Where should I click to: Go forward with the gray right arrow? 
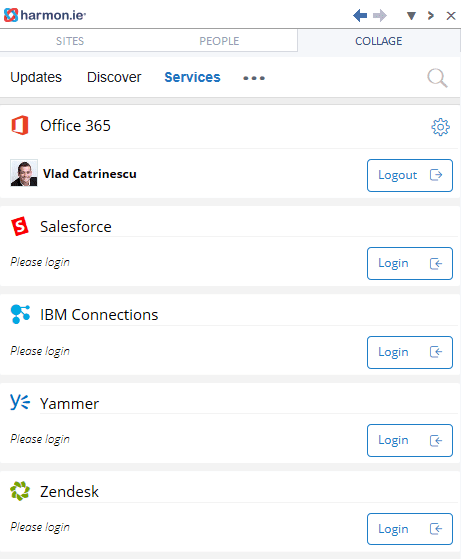click(380, 15)
